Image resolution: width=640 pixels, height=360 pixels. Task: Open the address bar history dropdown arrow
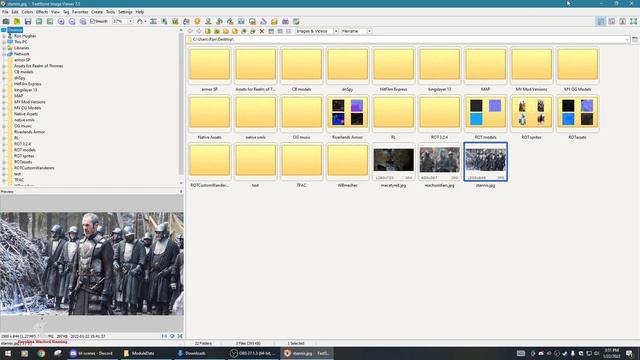(x=627, y=40)
